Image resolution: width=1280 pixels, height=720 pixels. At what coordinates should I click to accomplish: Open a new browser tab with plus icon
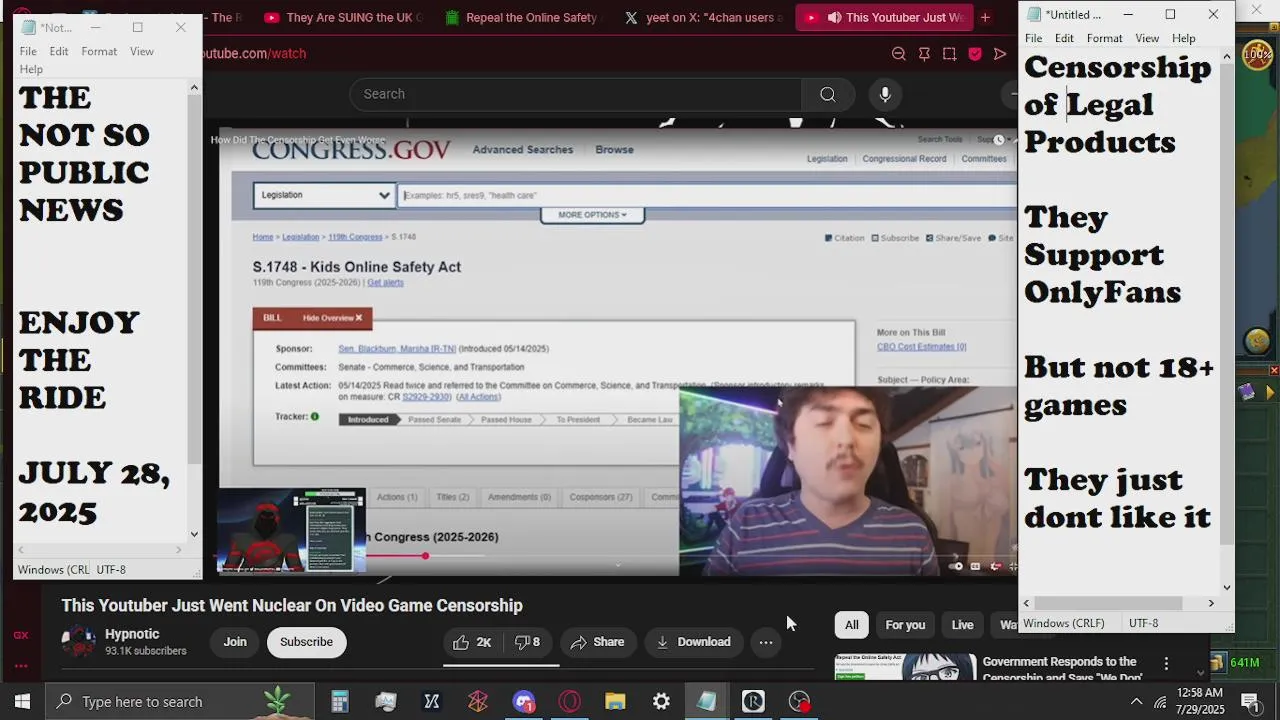pos(985,17)
